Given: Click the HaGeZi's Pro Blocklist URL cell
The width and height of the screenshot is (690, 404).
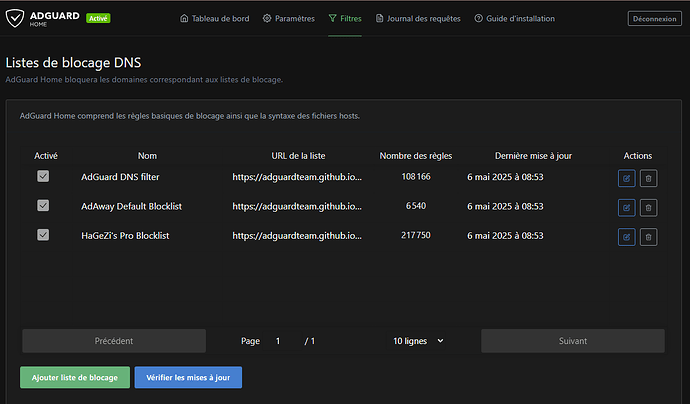Looking at the screenshot, I should click(297, 236).
